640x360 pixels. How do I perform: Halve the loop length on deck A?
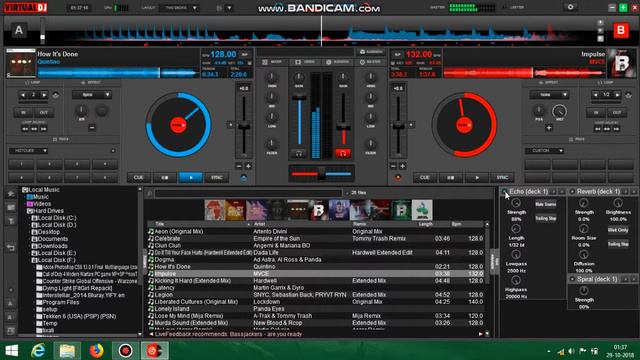click(x=23, y=95)
